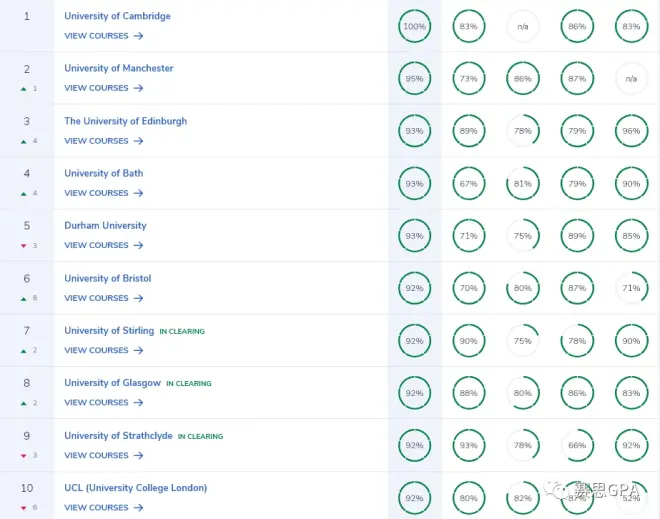Click the arrow icon beside Glasgow's View Courses
The image size is (660, 519).
pos(138,403)
